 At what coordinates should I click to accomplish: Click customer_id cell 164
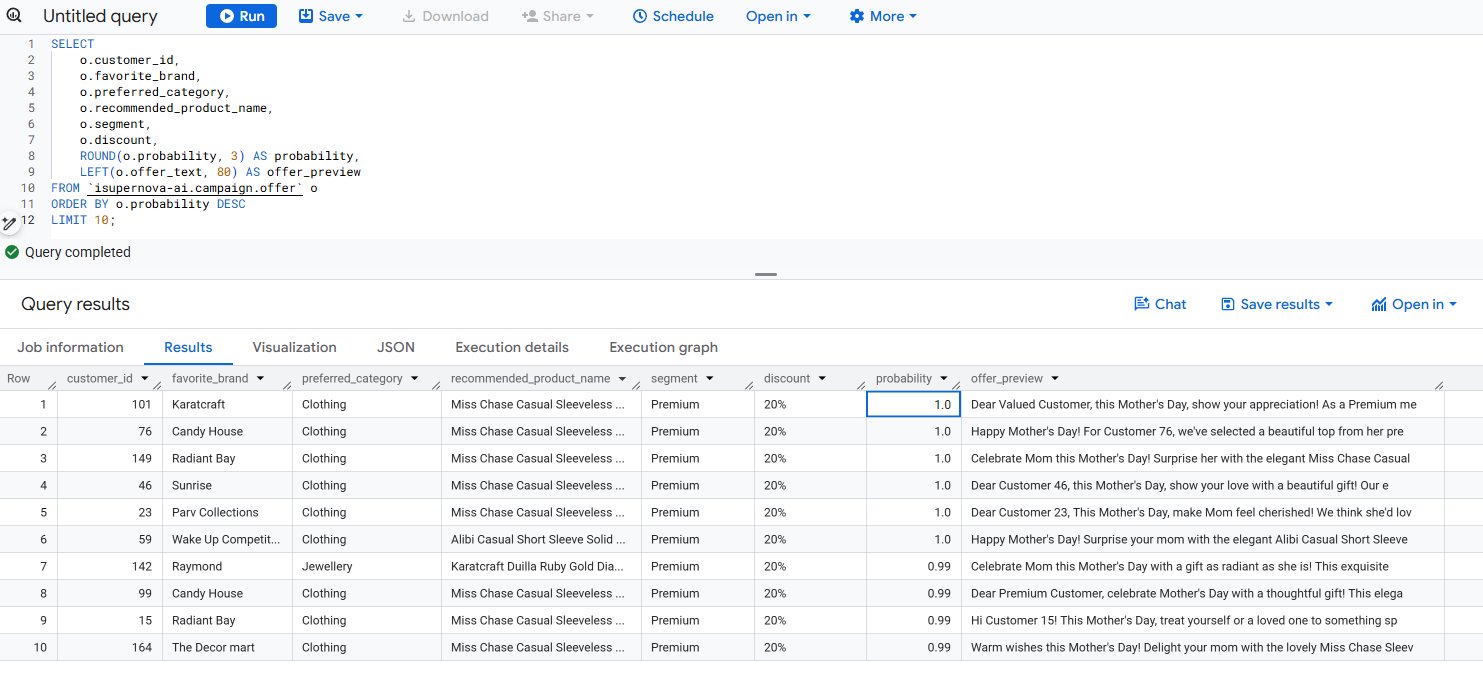(x=110, y=648)
